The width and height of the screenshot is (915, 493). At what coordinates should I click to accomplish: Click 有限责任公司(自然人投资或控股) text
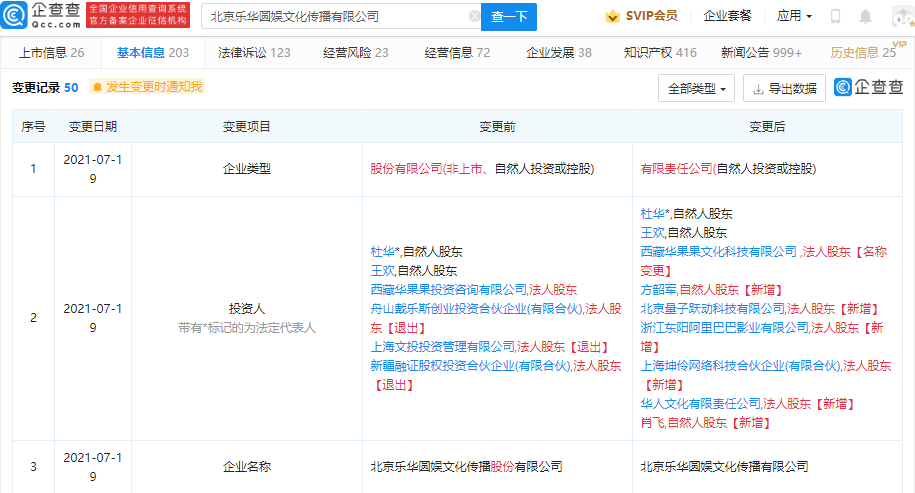[728, 169]
